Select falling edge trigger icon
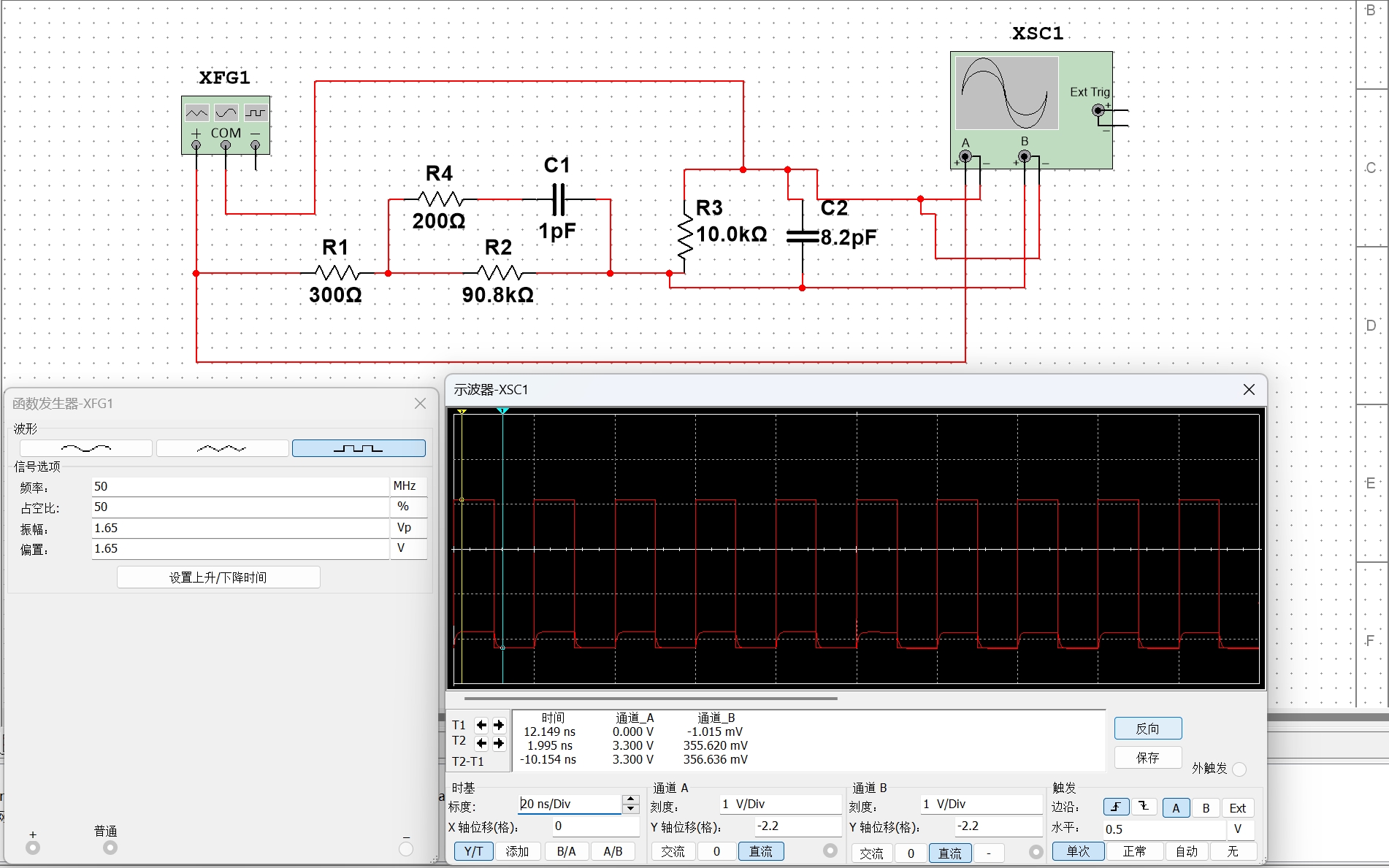Image resolution: width=1389 pixels, height=868 pixels. (1144, 807)
